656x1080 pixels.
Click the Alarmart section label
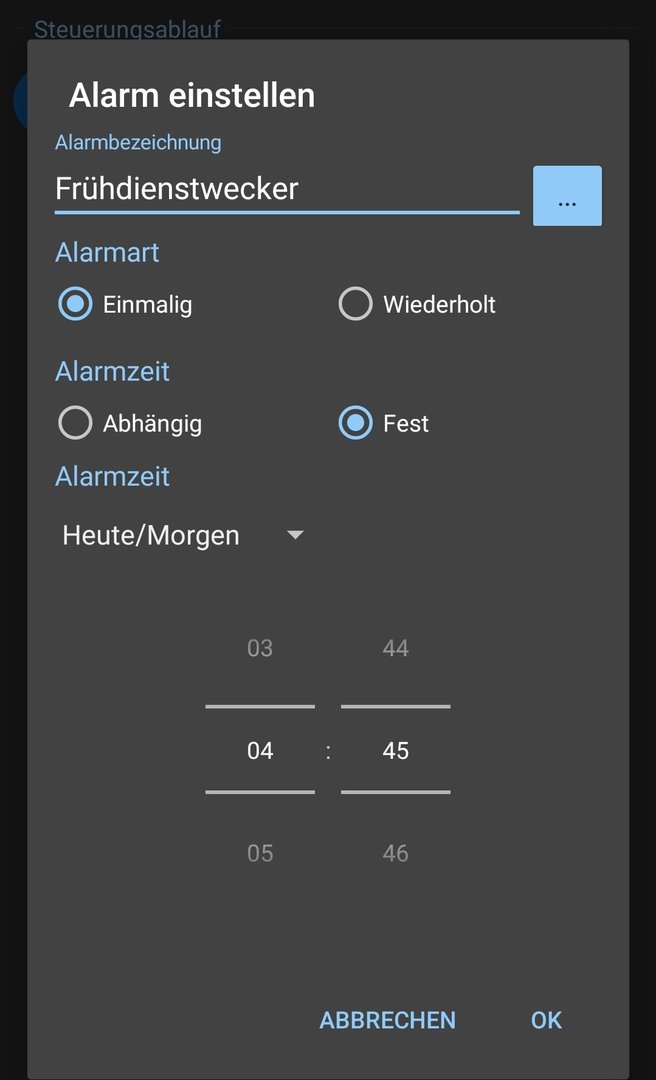107,253
